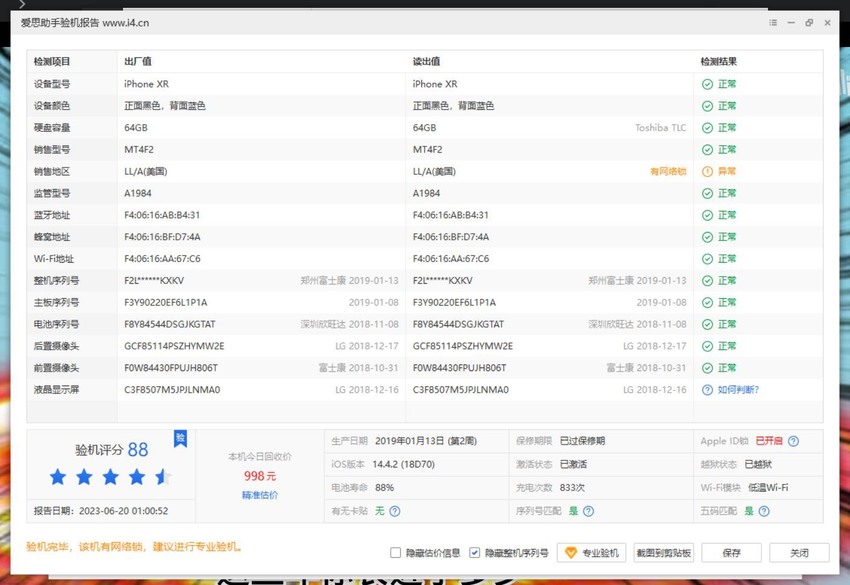
Task: Select the 已越狱 jailbreak status
Action: (758, 464)
